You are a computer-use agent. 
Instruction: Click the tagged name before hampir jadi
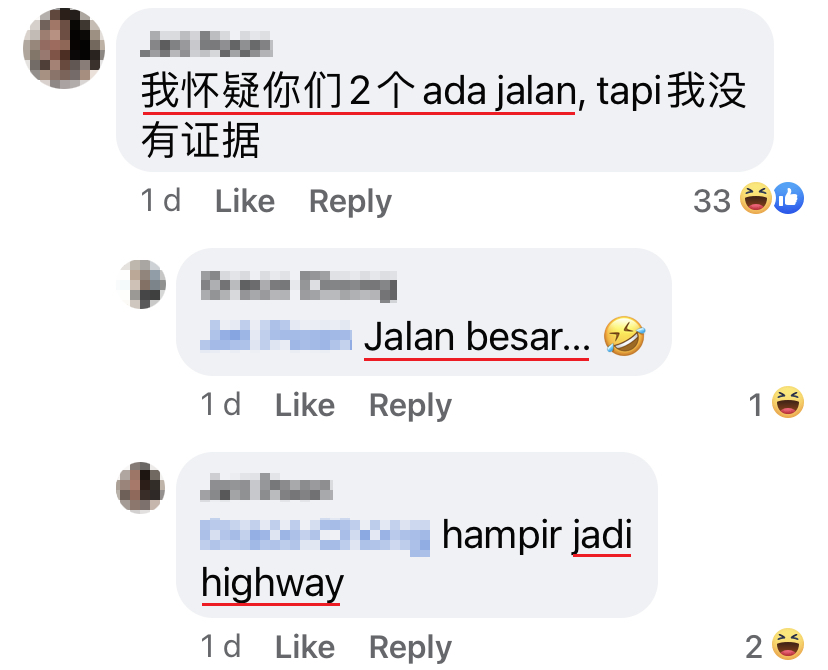pos(315,537)
